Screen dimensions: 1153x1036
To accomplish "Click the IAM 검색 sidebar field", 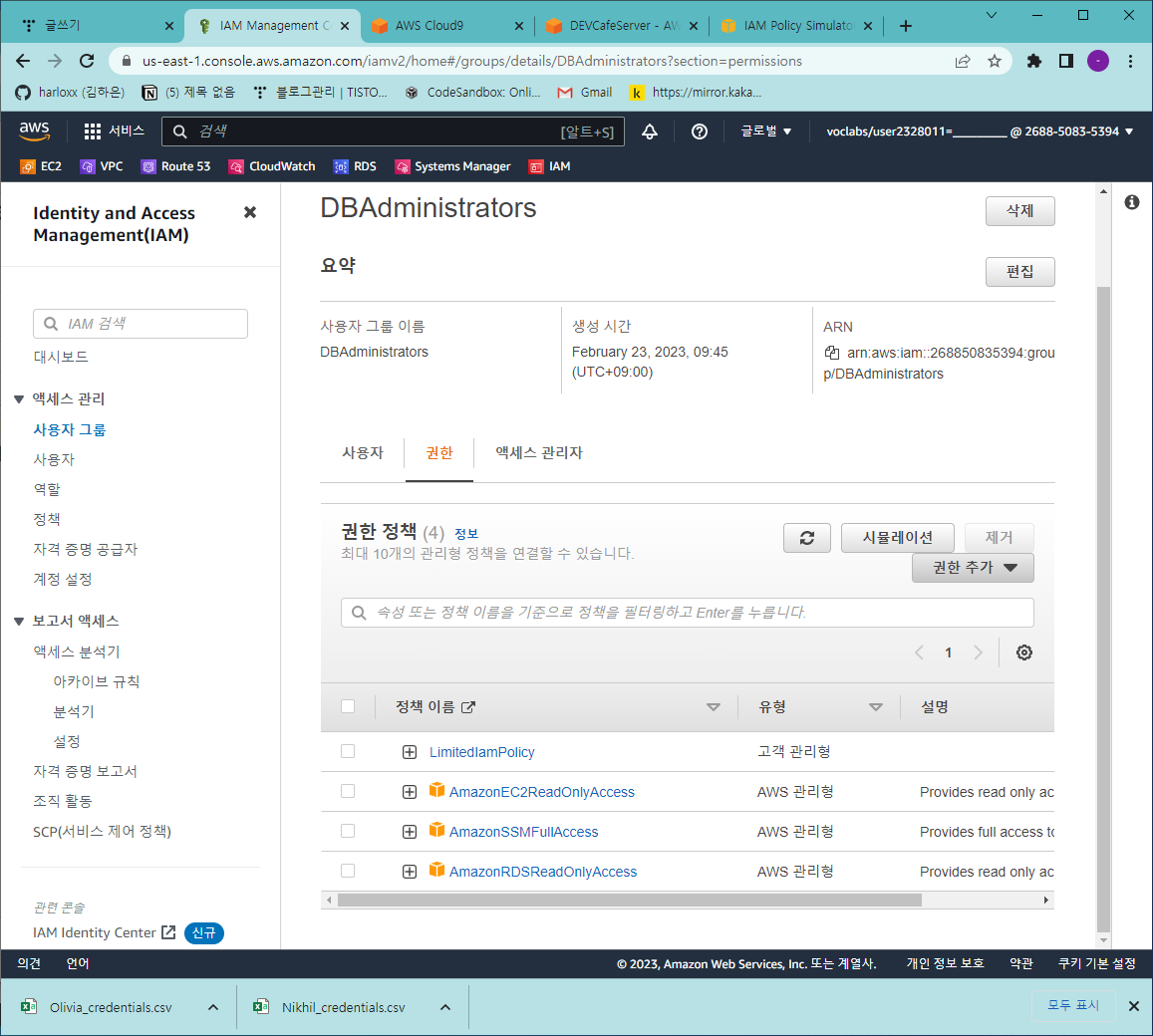I will click(x=140, y=324).
